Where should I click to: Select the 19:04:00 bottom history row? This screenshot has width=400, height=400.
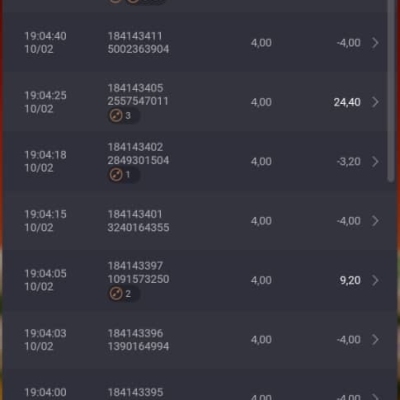(x=200, y=385)
